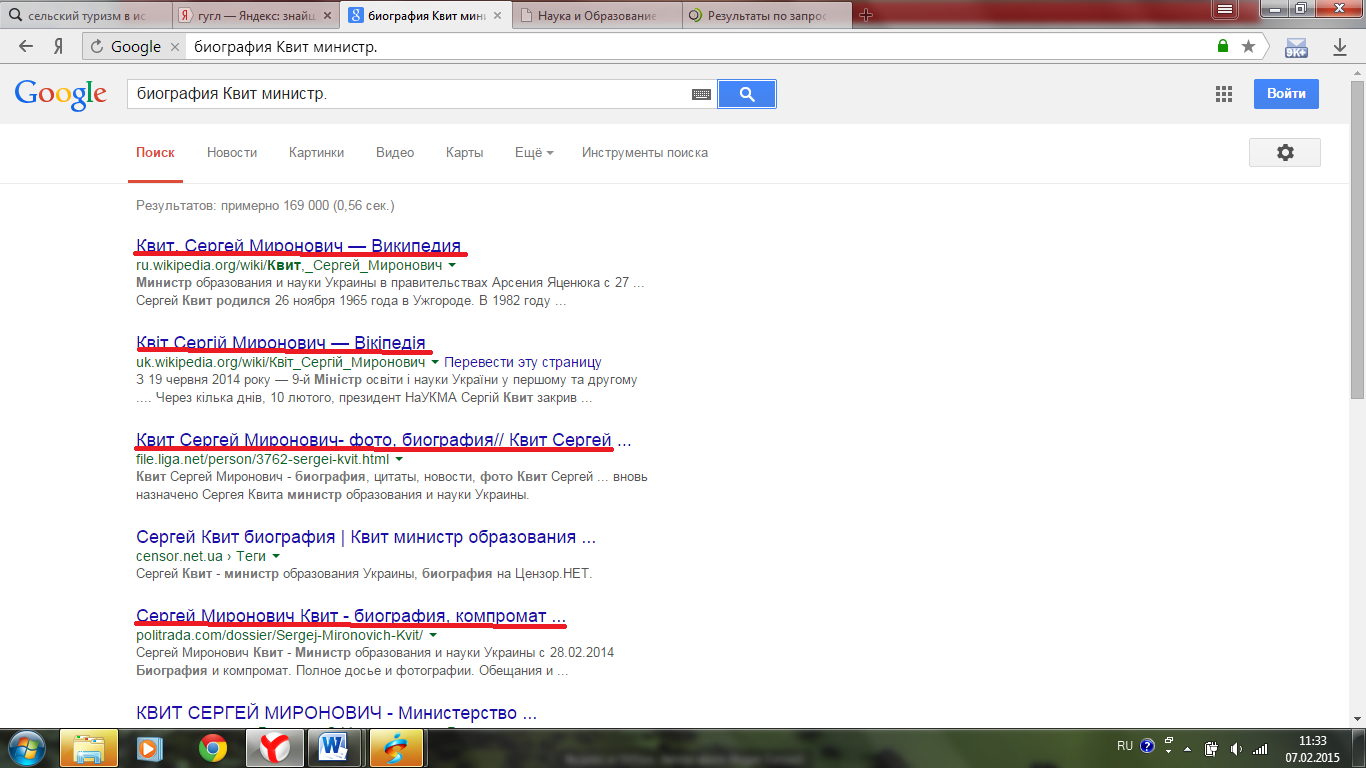This screenshot has height=768, width=1366.
Task: Click the Google logo
Action: tap(60, 93)
